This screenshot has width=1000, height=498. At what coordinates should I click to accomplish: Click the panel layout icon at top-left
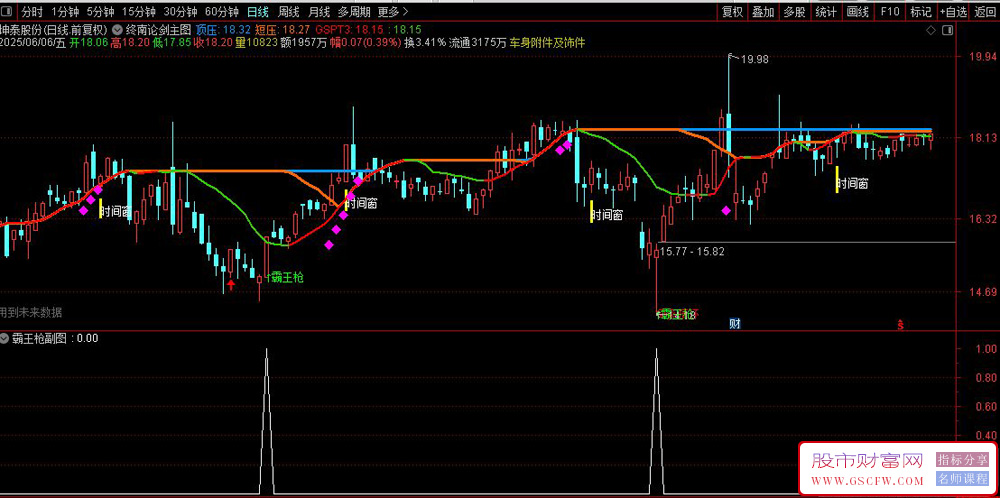(x=8, y=11)
